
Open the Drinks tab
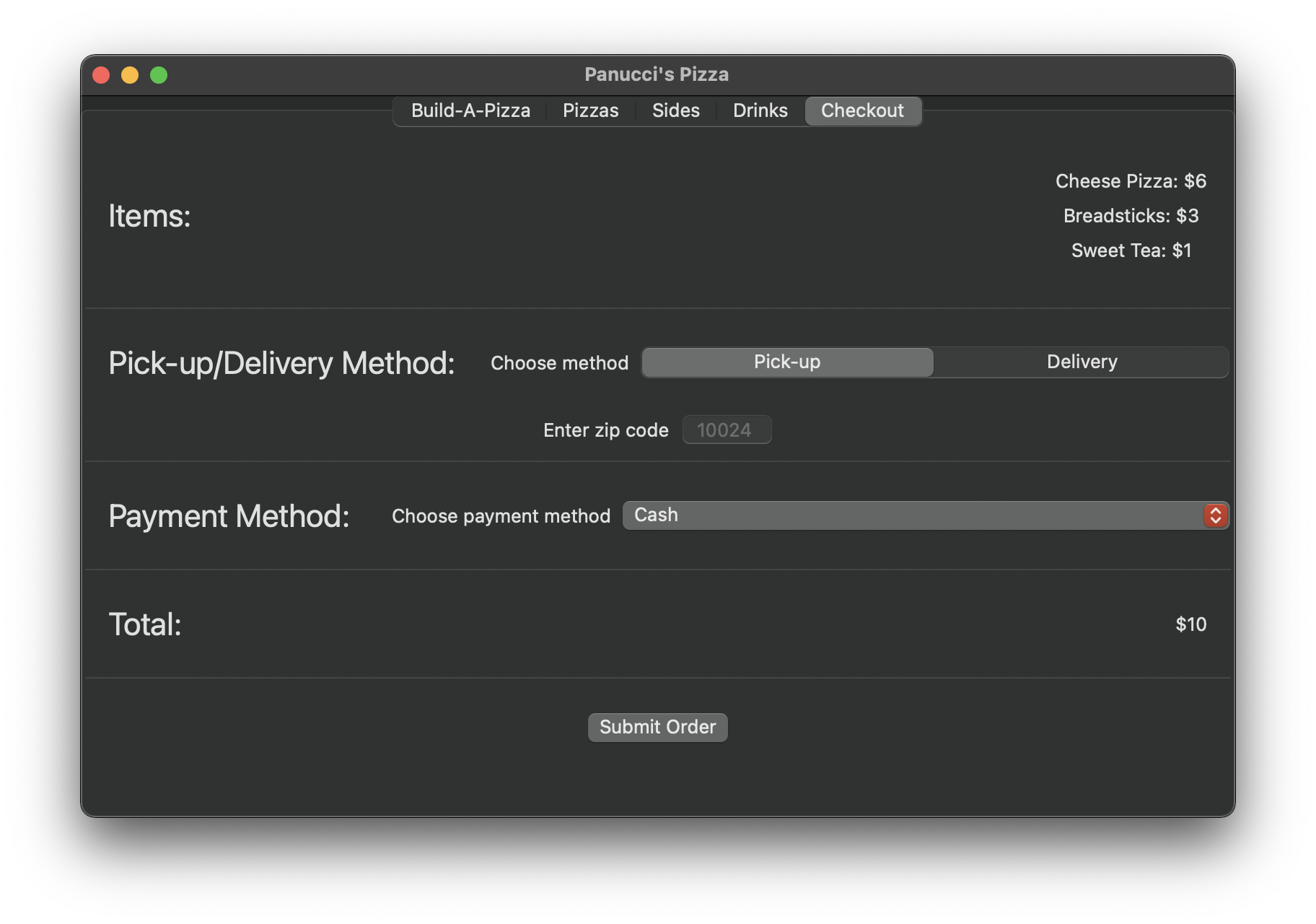pyautogui.click(x=760, y=110)
